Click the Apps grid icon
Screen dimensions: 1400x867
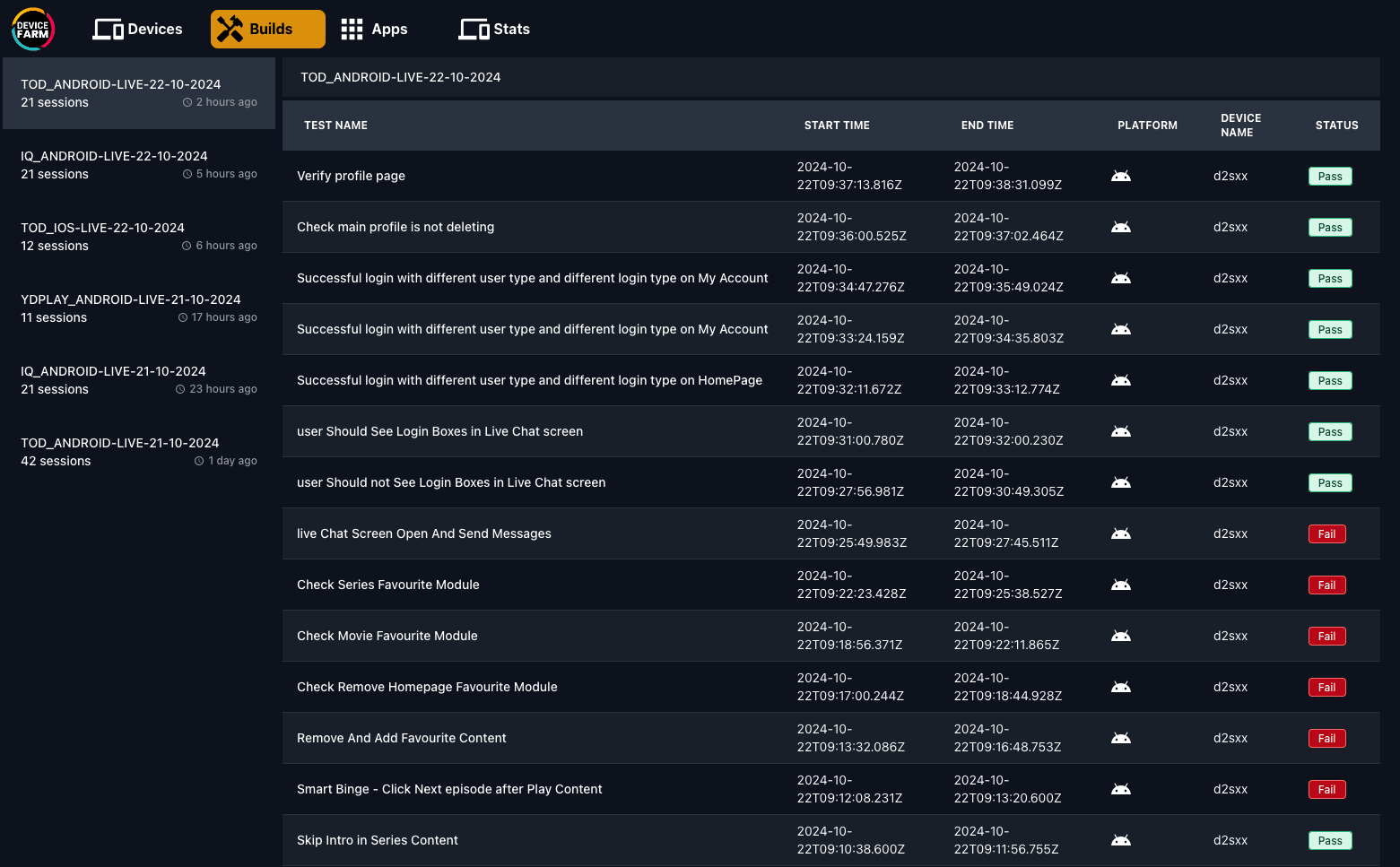(x=352, y=29)
